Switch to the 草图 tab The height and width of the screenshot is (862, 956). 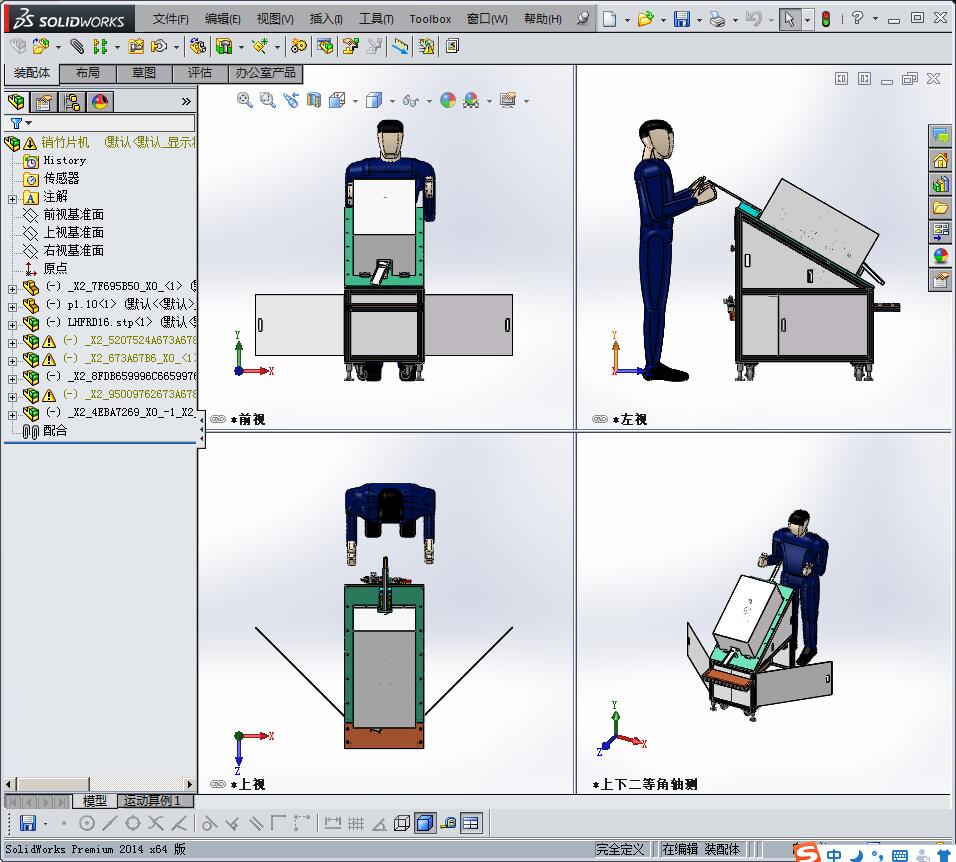(144, 73)
